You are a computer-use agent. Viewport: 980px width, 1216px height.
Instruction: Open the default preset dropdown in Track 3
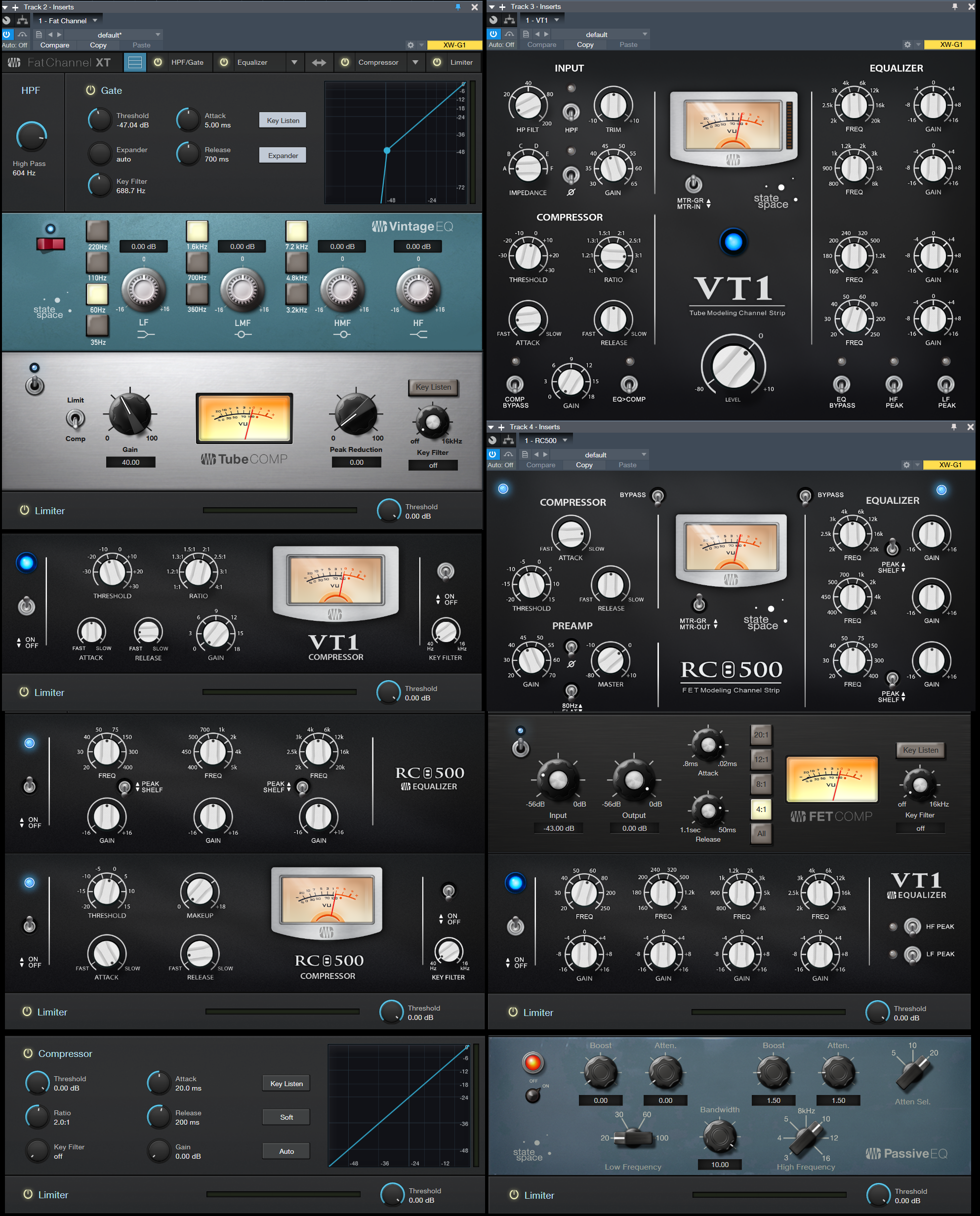pos(601,34)
